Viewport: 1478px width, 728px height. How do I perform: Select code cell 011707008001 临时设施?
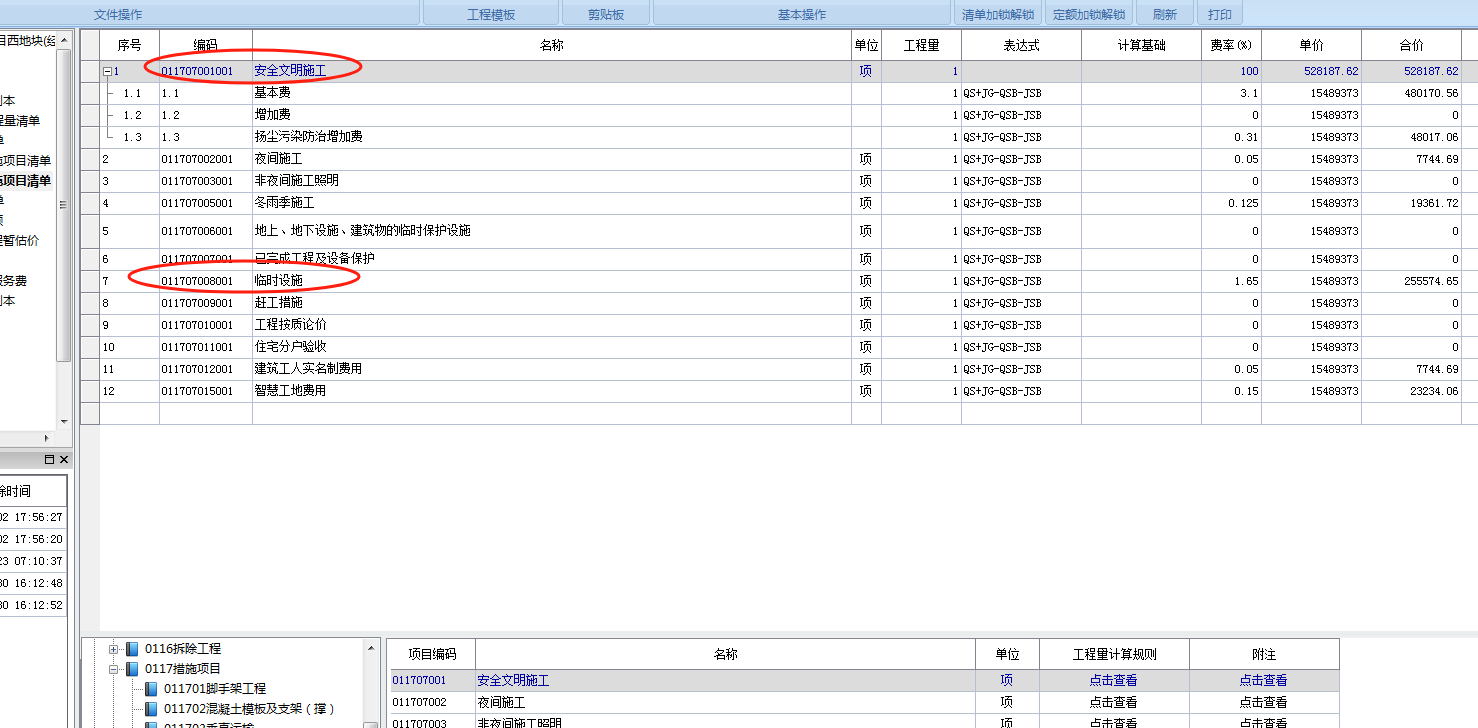click(x=205, y=281)
